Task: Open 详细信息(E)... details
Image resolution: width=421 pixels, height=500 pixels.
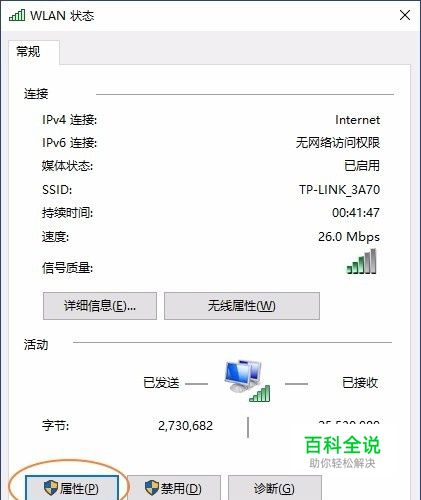Action: (100, 306)
